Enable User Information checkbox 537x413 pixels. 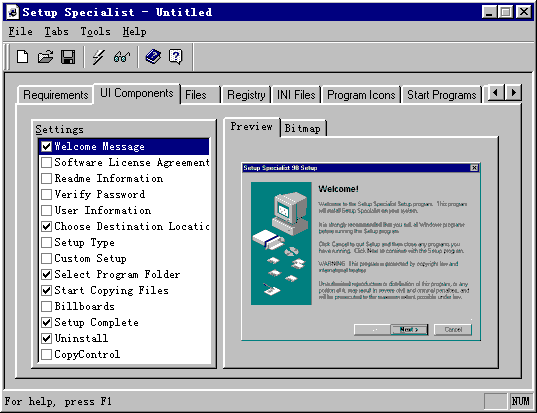click(46, 210)
